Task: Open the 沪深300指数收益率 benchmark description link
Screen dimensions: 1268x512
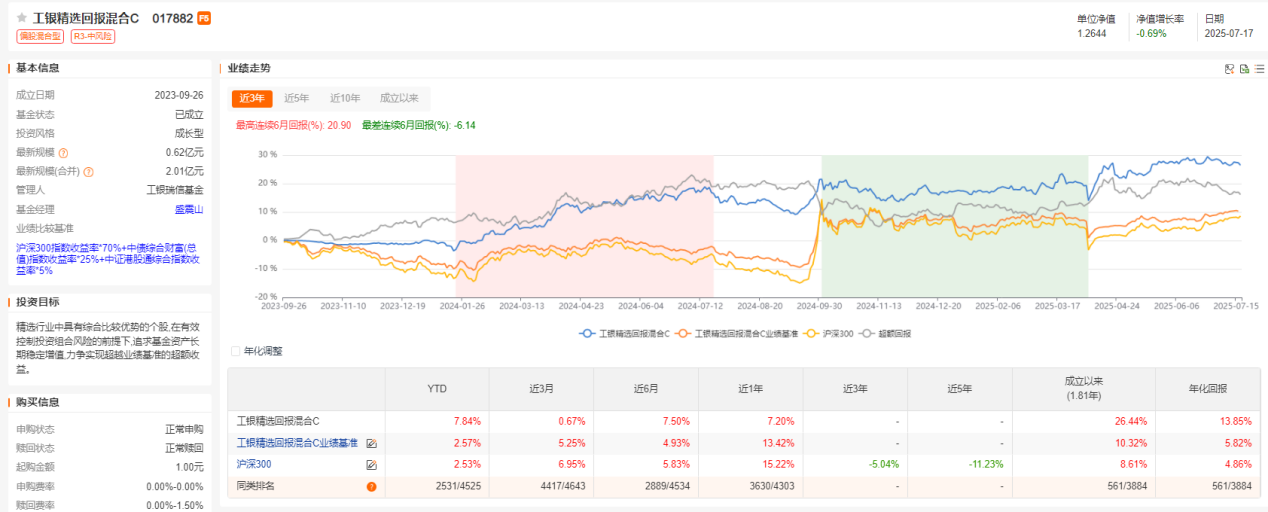Action: [x=108, y=259]
